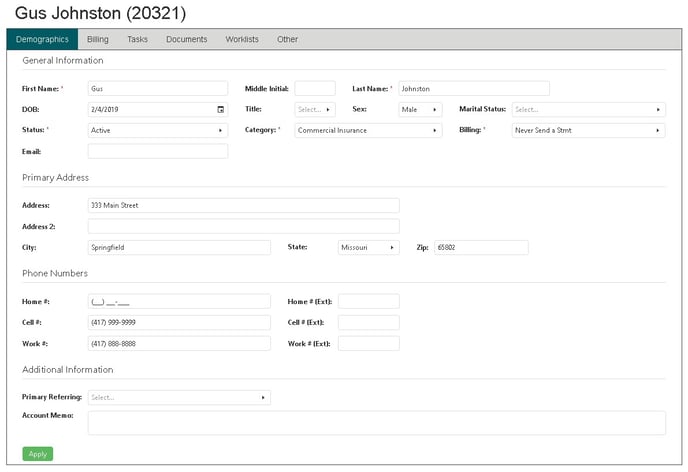
Task: Select the Other tab
Action: [x=288, y=39]
